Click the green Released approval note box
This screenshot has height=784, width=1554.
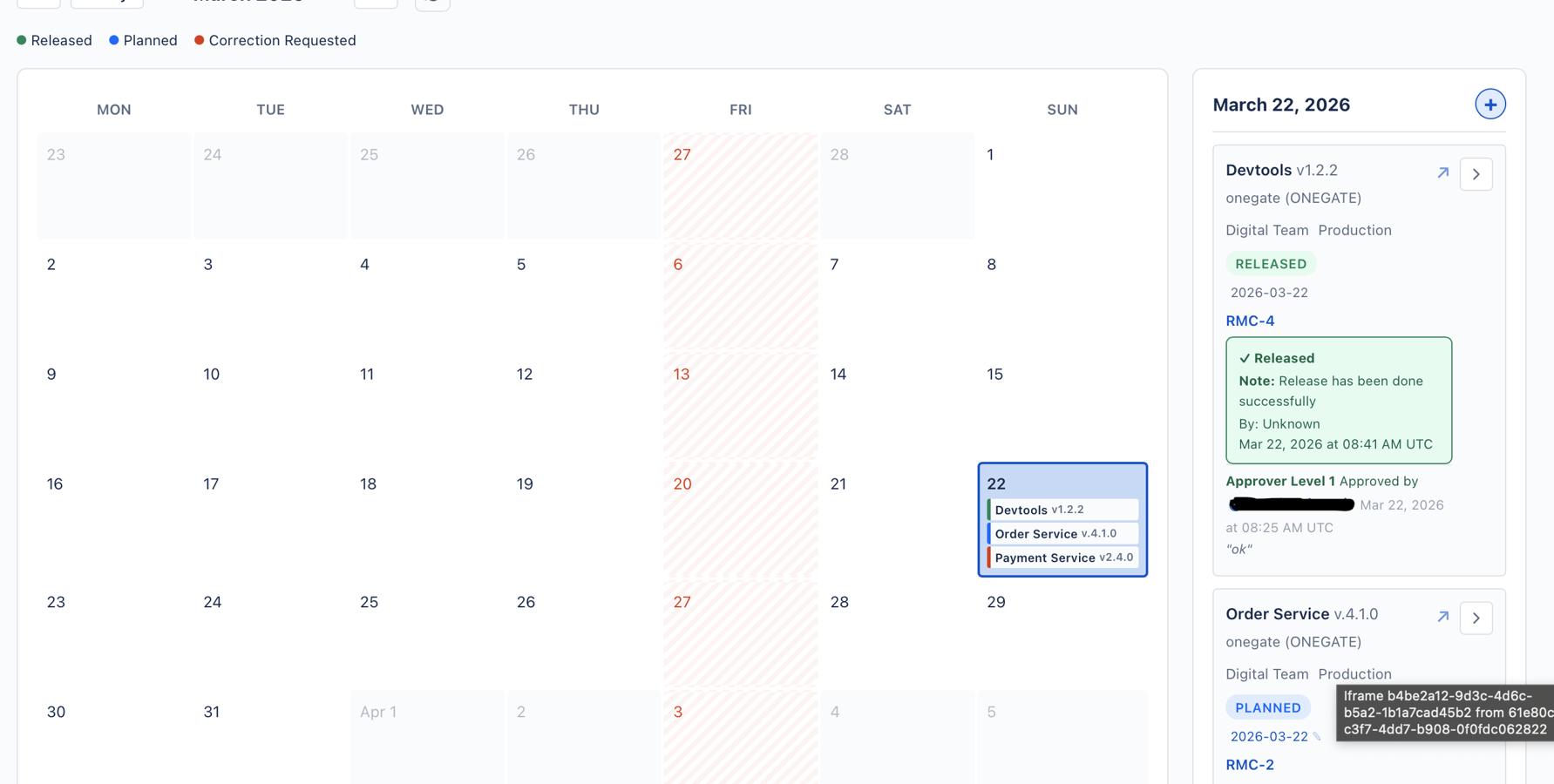click(1339, 401)
